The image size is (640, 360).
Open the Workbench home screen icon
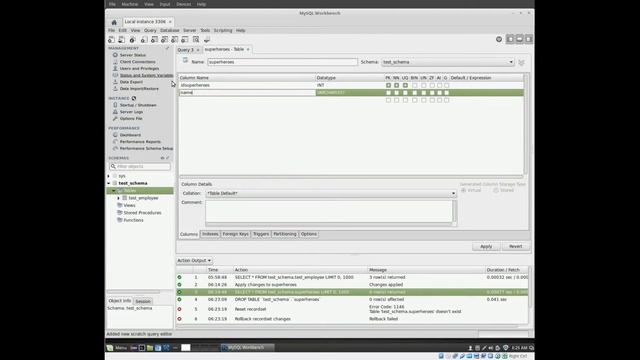pos(114,22)
